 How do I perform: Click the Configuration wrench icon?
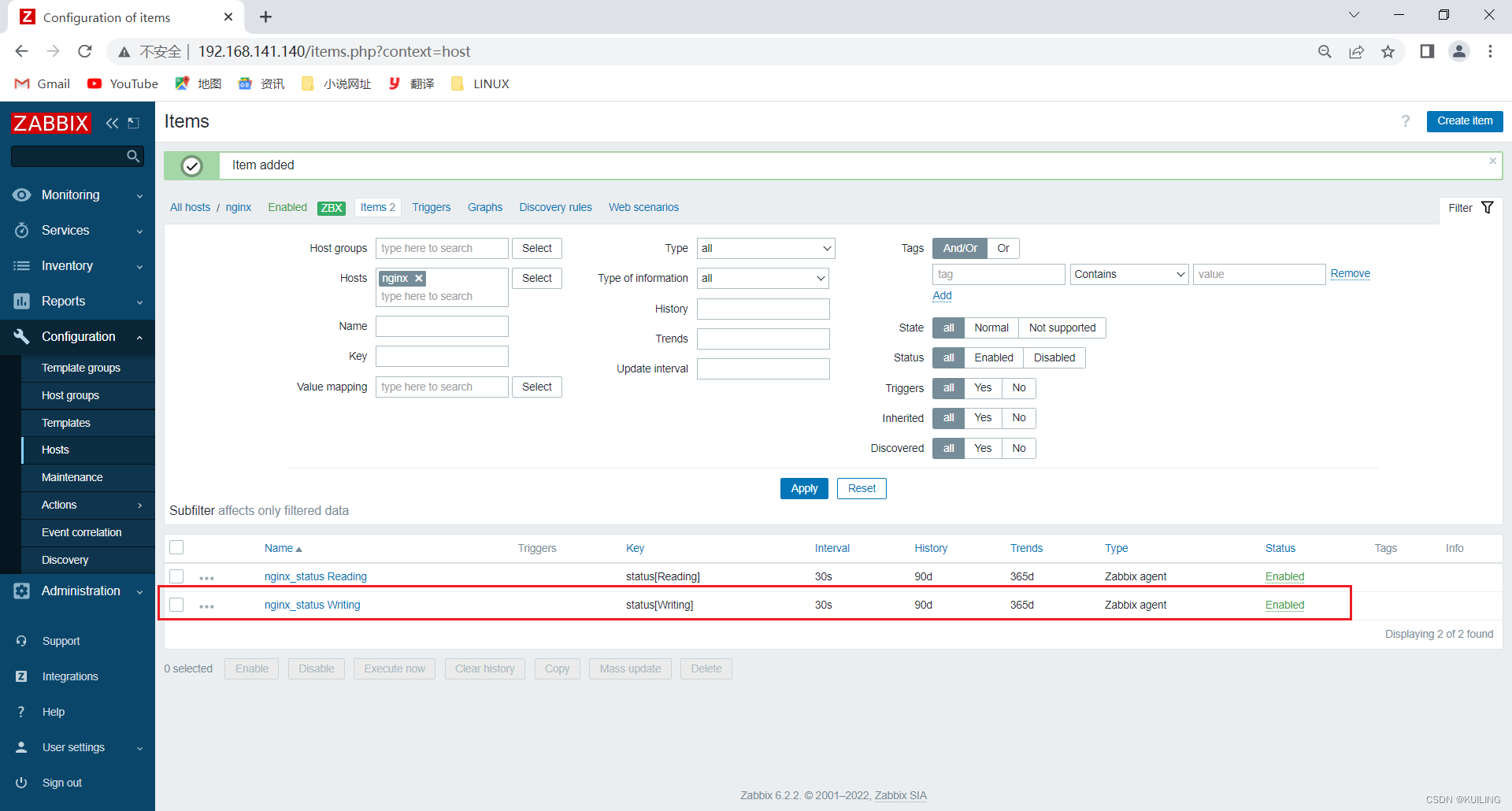click(x=22, y=337)
